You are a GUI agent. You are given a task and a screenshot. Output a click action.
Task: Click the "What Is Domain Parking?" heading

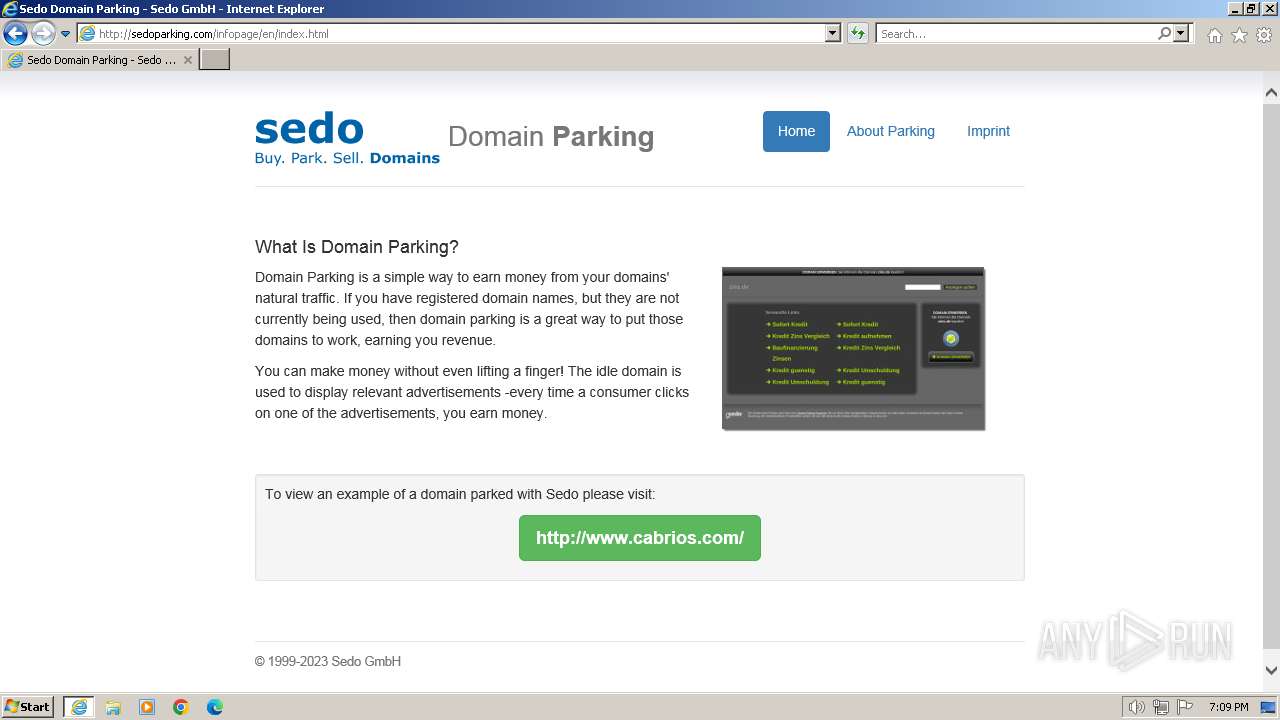[357, 247]
